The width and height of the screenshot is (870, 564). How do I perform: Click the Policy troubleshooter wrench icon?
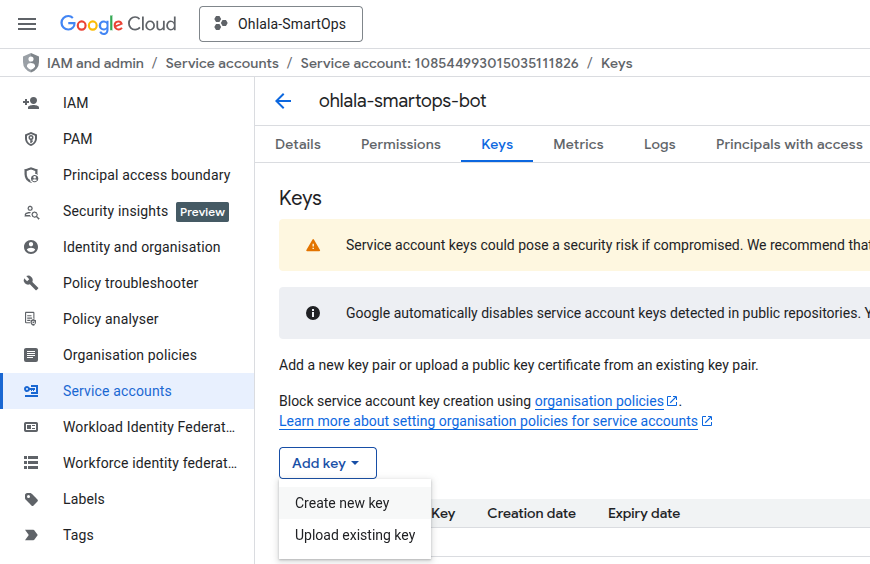(31, 283)
